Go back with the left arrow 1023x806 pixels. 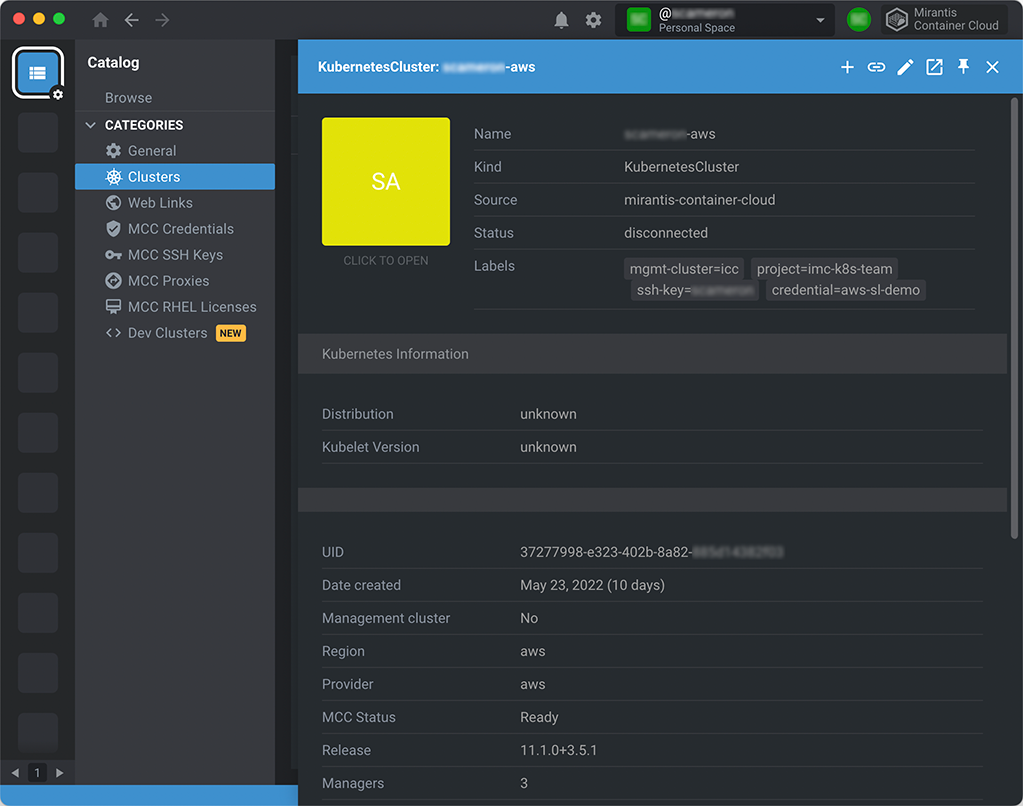pyautogui.click(x=132, y=20)
